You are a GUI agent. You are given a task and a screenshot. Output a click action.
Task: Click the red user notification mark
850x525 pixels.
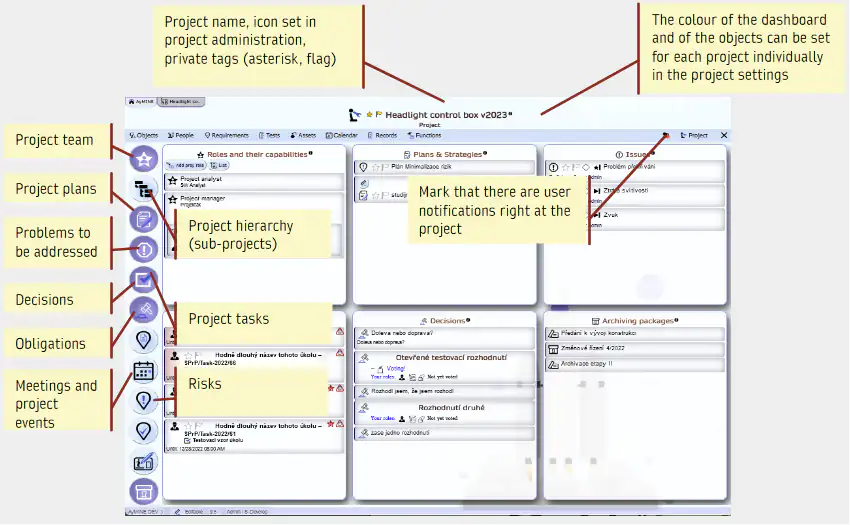click(666, 135)
